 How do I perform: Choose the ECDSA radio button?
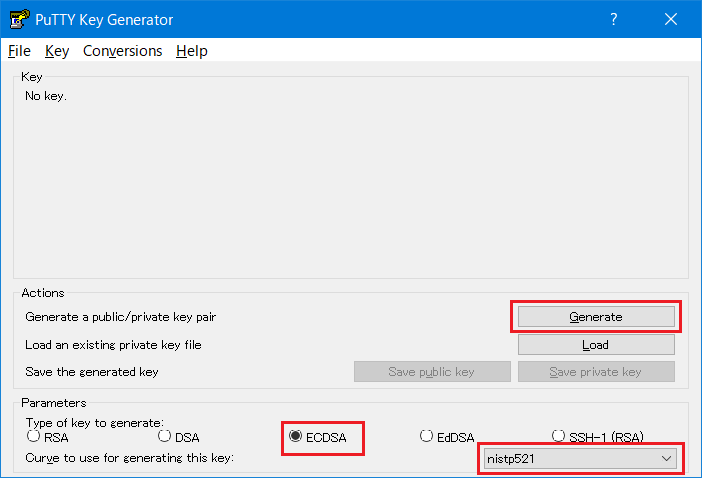click(x=296, y=436)
